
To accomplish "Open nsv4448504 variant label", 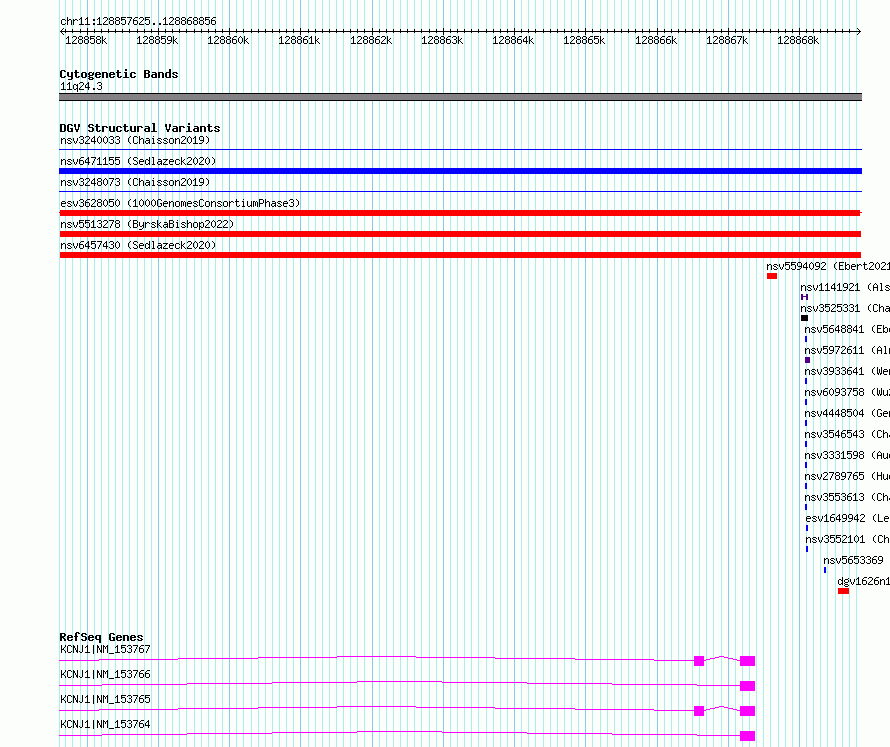I will point(847,413).
